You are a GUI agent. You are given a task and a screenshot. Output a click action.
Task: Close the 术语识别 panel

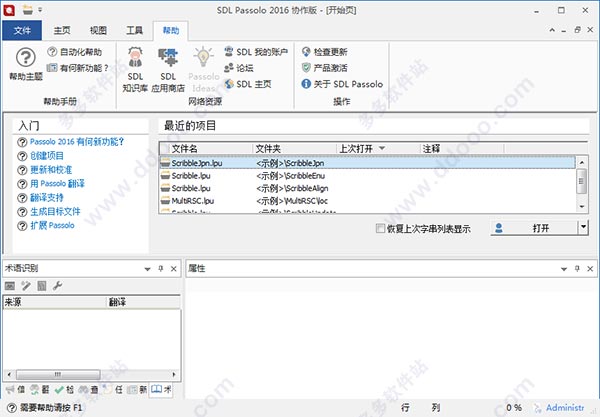pos(173,269)
